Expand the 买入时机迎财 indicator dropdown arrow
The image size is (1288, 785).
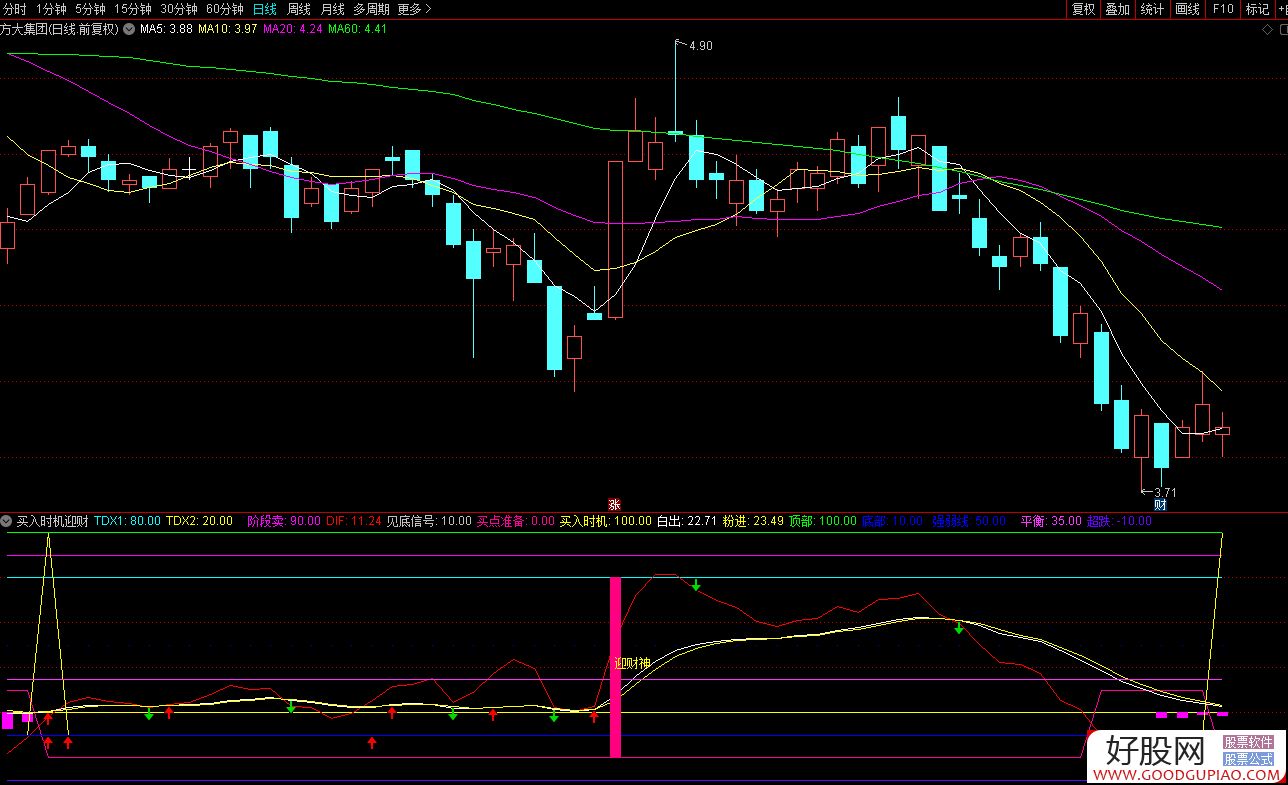[x=7, y=521]
